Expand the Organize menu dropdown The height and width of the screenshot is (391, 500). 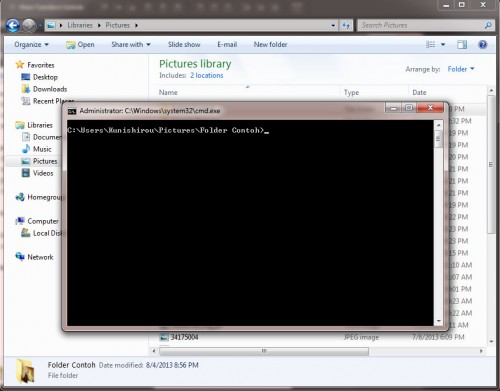click(x=31, y=44)
